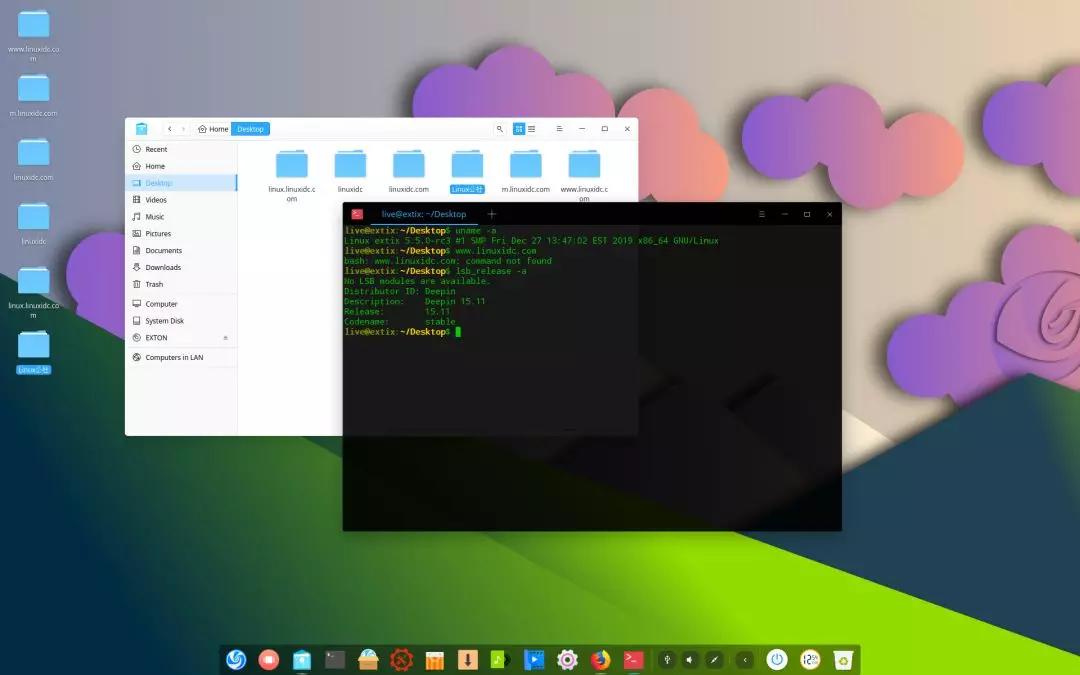Screen dimensions: 1080x675
Task: Open the Trash icon in the dock
Action: [x=844, y=659]
